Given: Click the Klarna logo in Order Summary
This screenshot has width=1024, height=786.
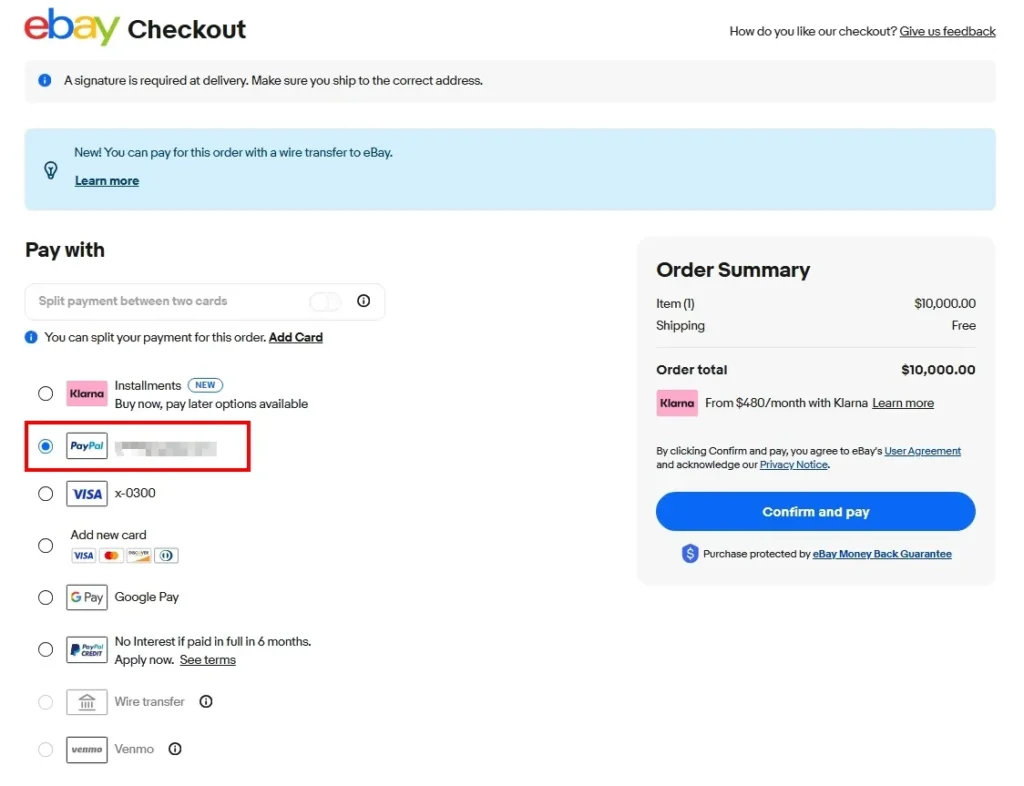Looking at the screenshot, I should coord(677,403).
